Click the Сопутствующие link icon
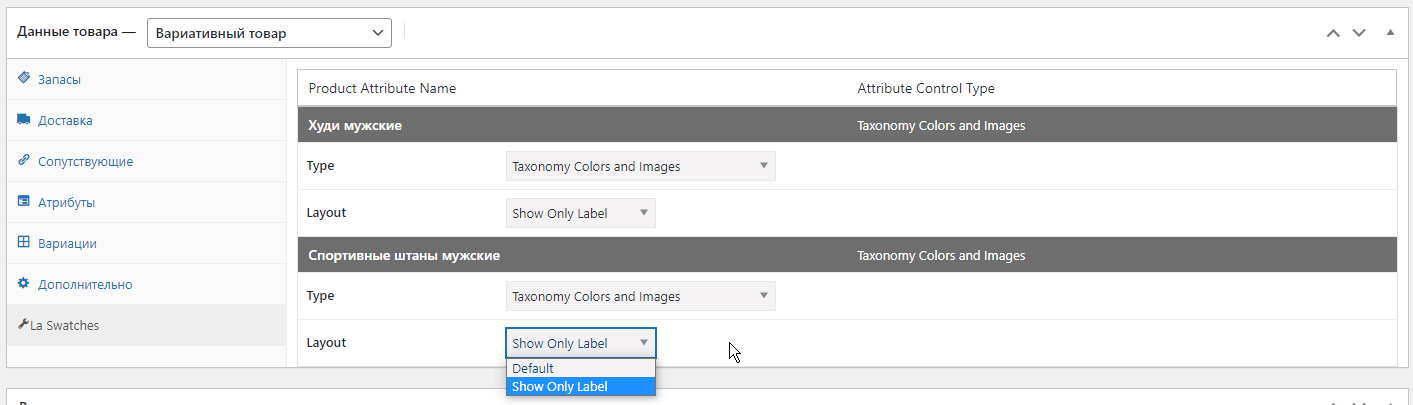This screenshot has height=405, width=1413. 24,160
